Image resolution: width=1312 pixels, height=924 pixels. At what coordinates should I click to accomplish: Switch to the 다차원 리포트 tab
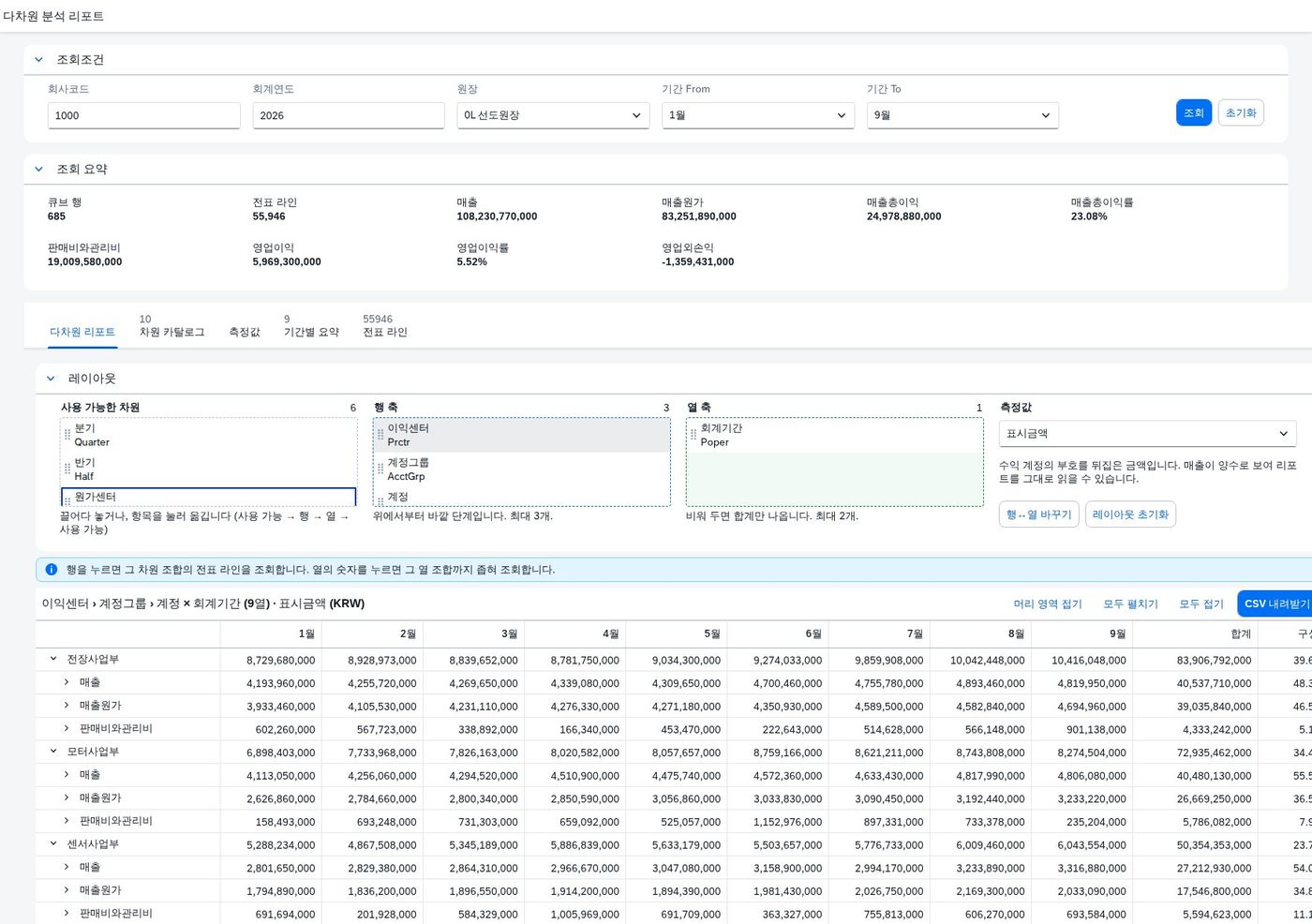point(82,332)
